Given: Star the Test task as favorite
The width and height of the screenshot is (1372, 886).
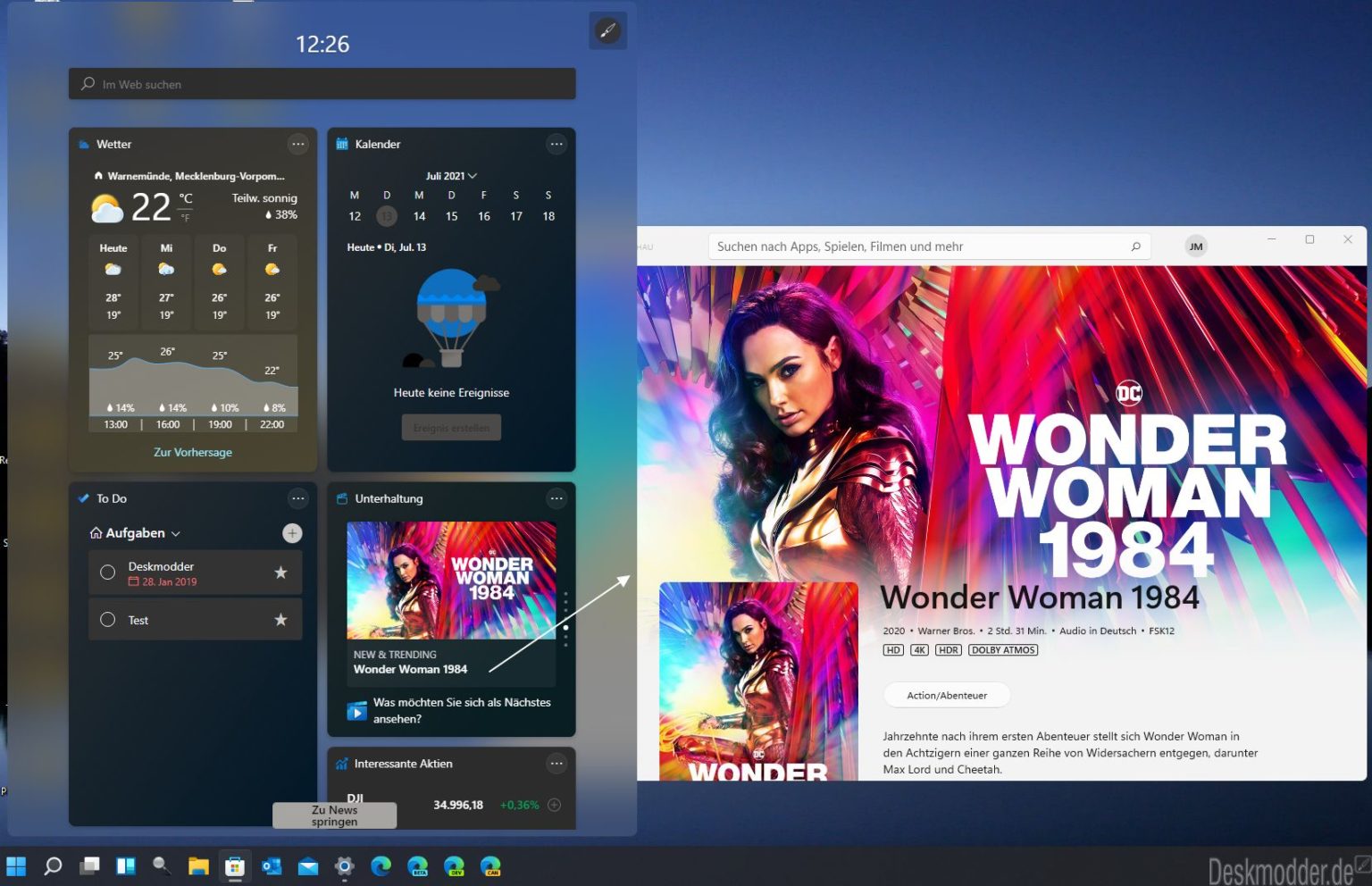Looking at the screenshot, I should [x=280, y=619].
